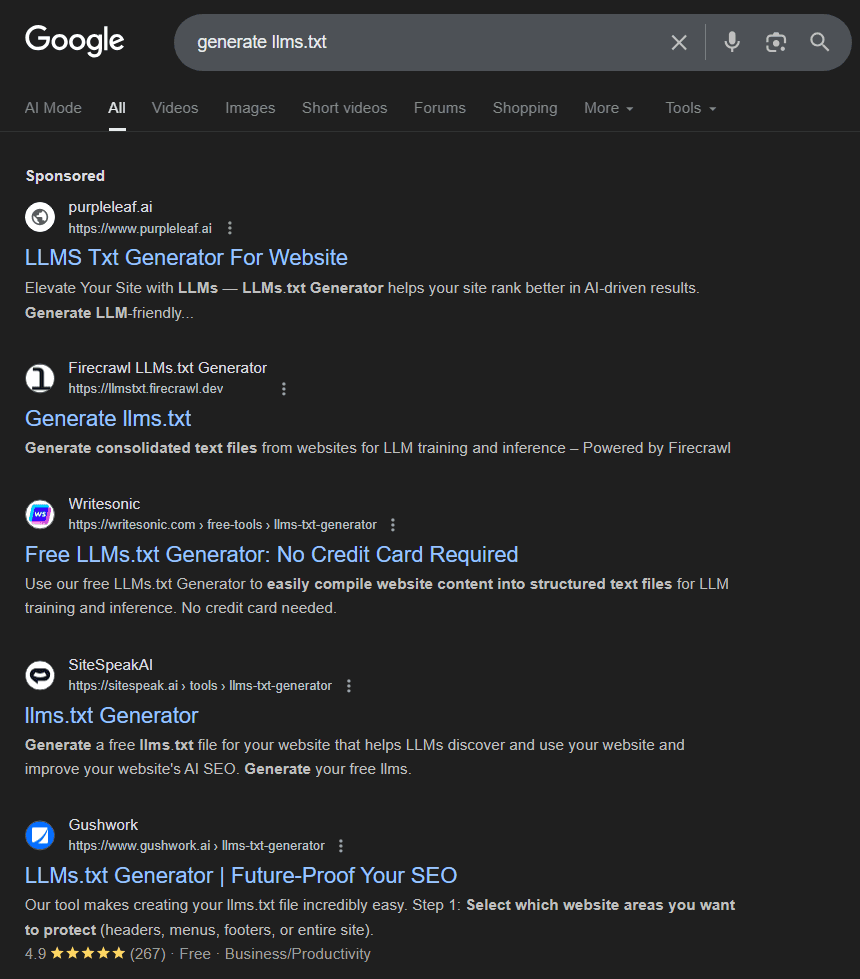Viewport: 860px width, 979px height.
Task: Click the Writesonic site favicon
Action: coord(40,515)
